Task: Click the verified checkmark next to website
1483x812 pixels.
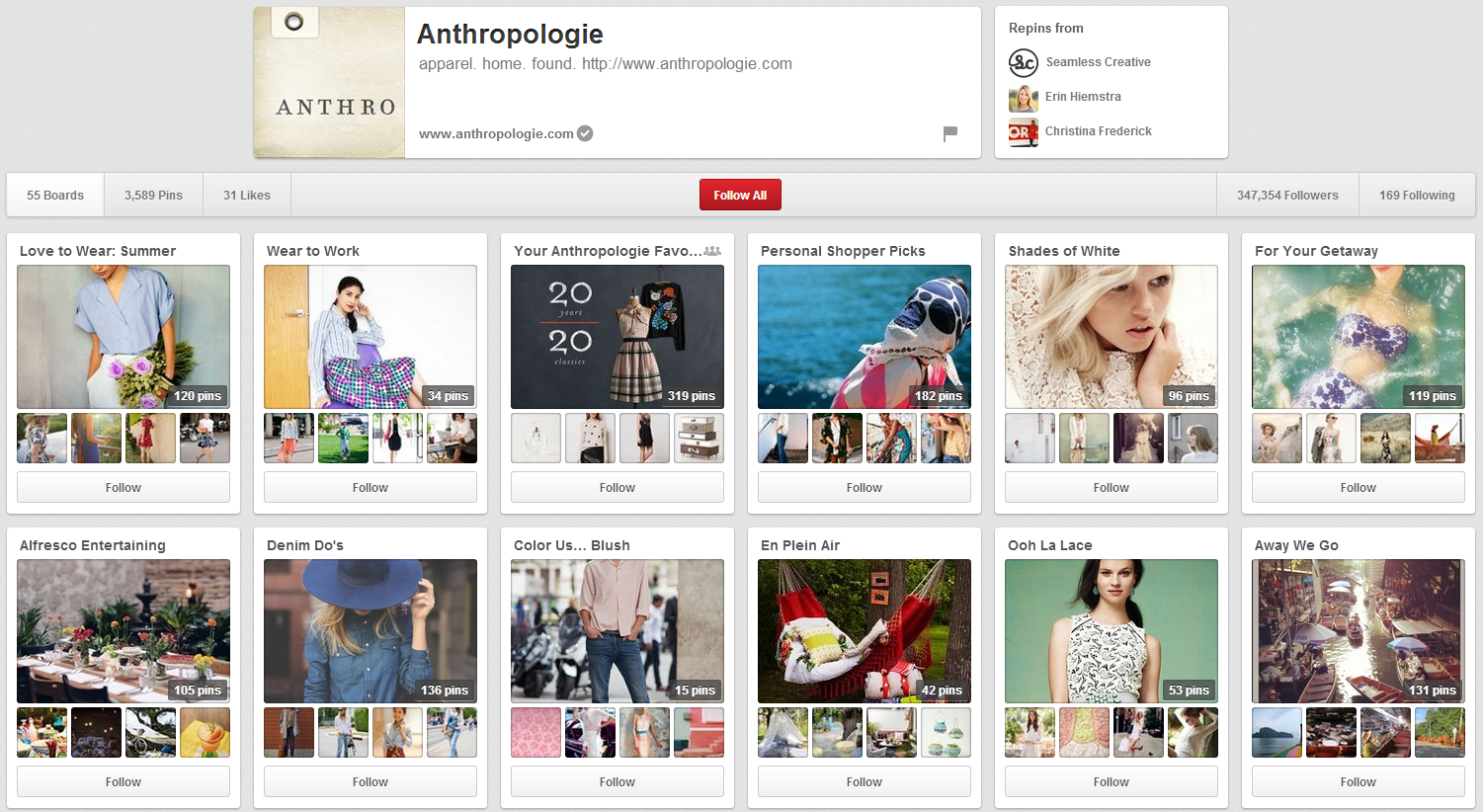Action: [x=585, y=133]
